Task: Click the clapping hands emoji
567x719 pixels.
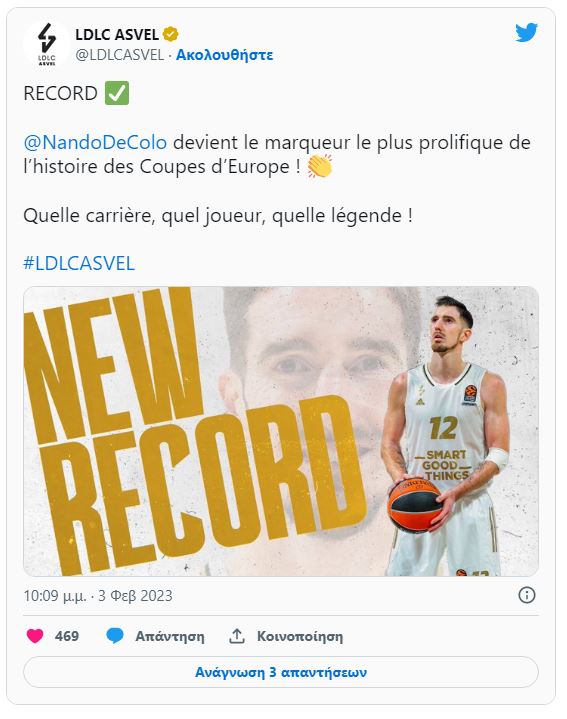Action: click(x=319, y=166)
